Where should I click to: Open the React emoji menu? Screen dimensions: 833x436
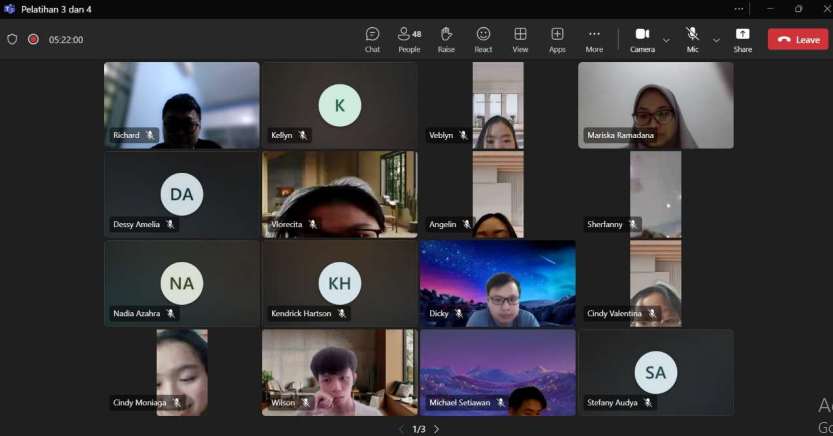pos(483,39)
